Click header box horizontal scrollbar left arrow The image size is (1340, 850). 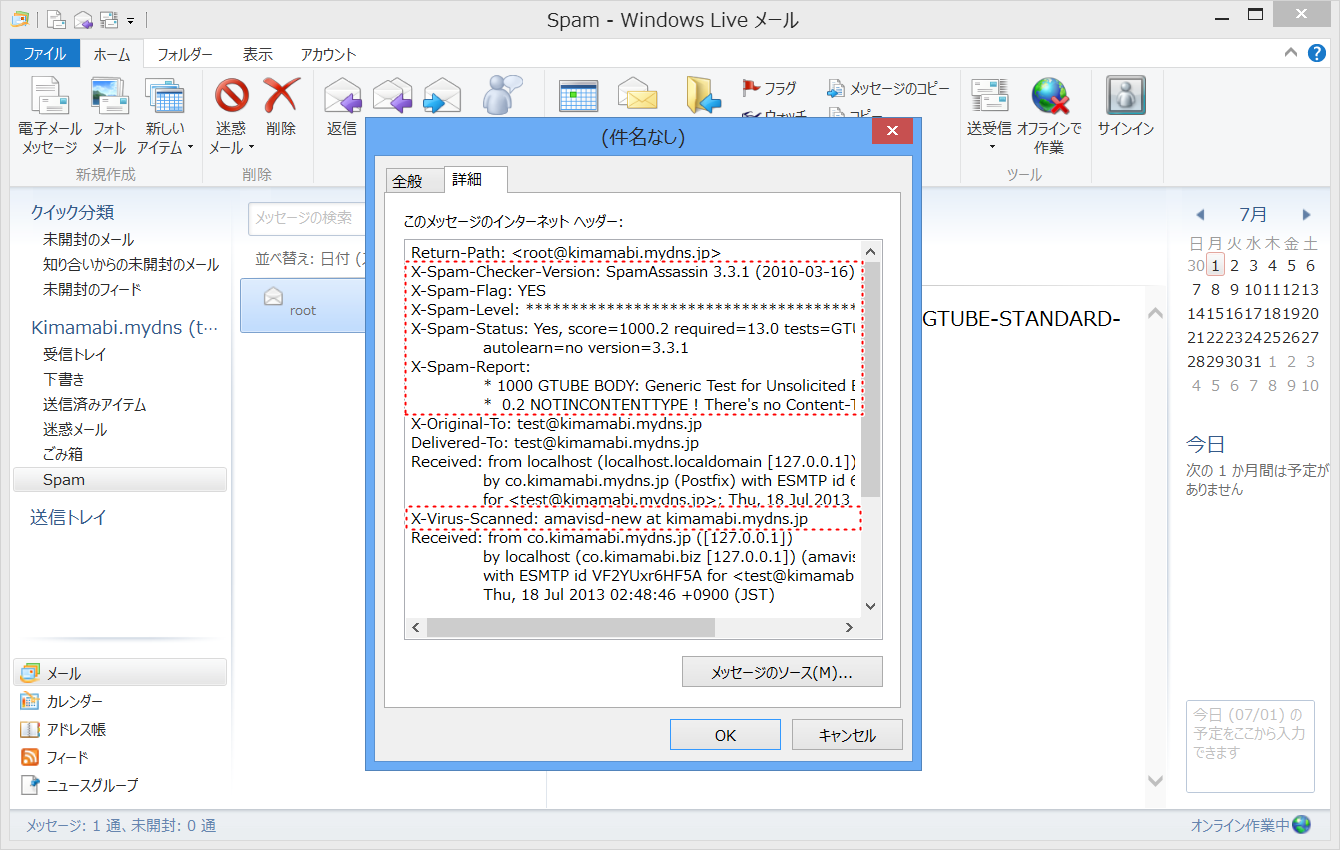(418, 627)
